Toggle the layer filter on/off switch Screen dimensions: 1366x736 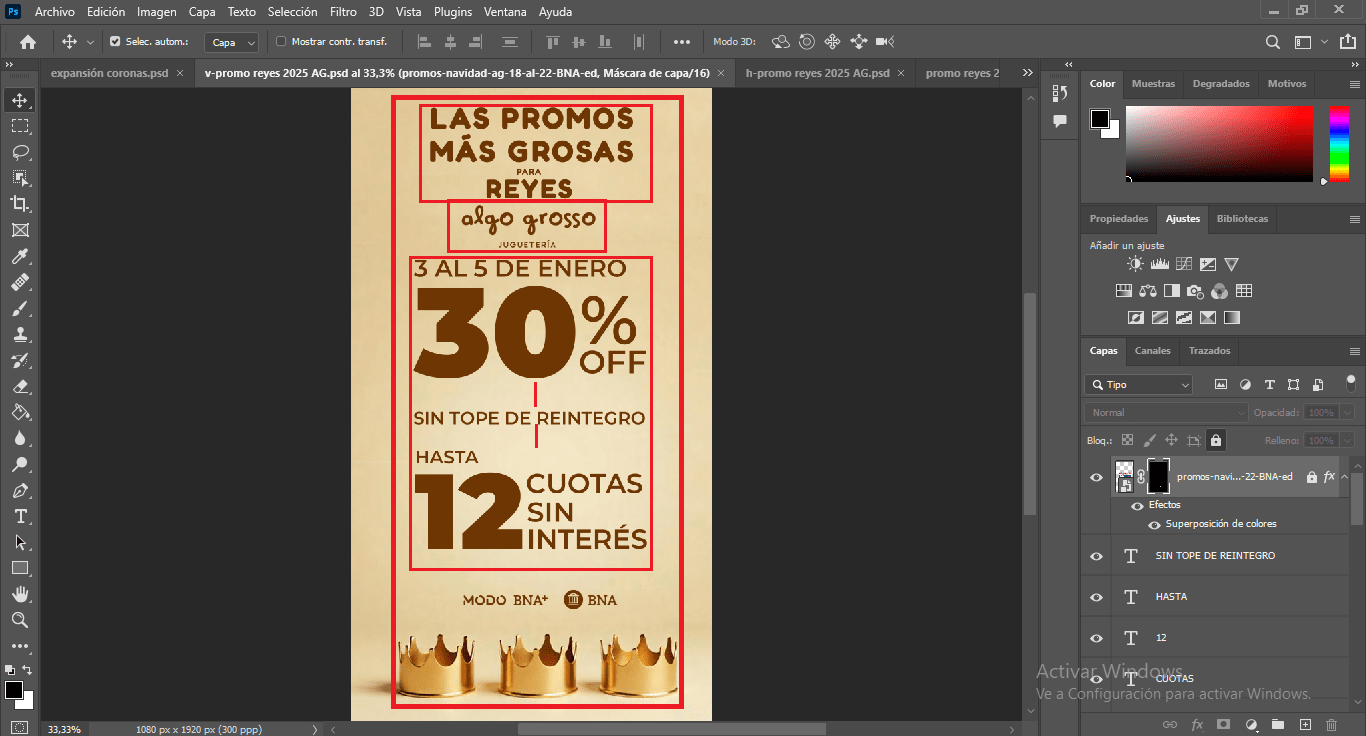point(1351,383)
